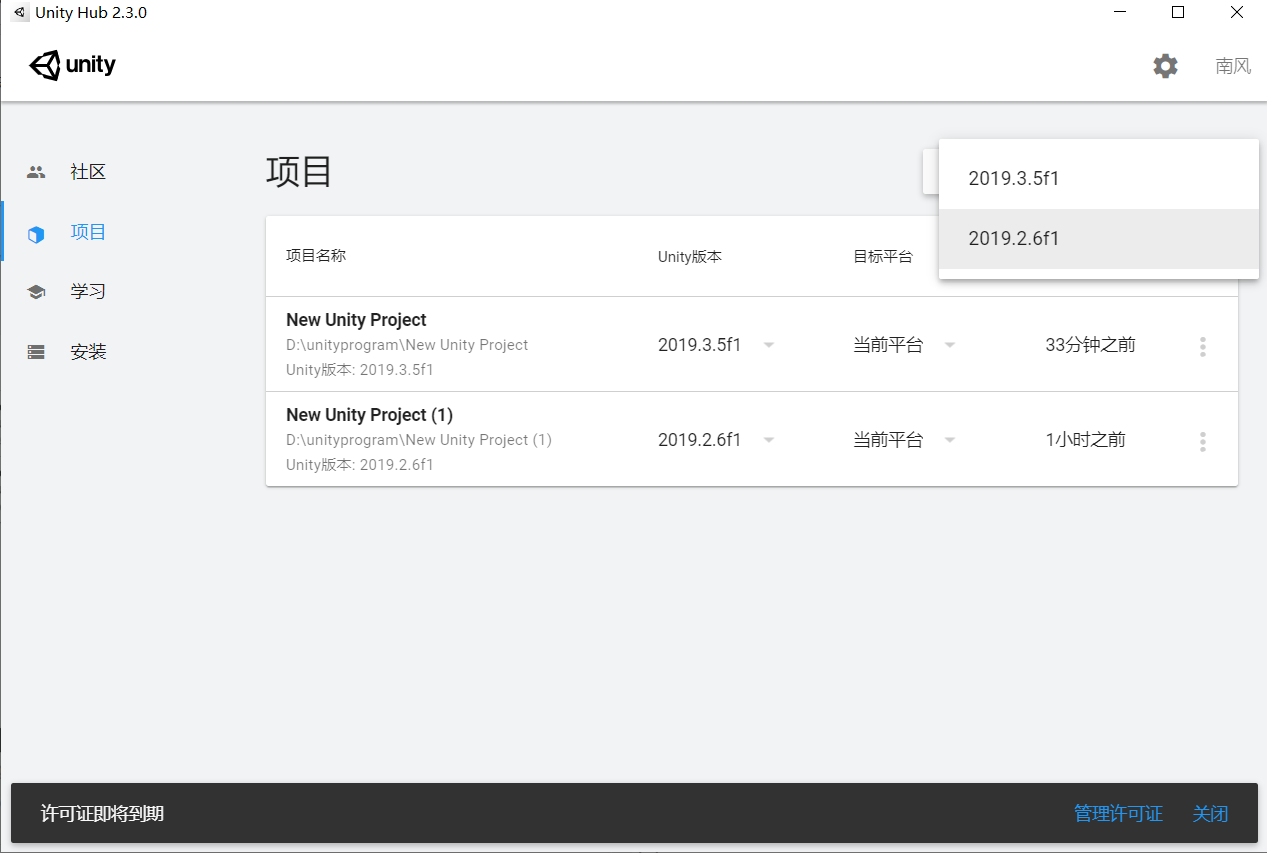The height and width of the screenshot is (853, 1267).
Task: Open options menu for New Unity Project (1)
Action: click(x=1202, y=439)
